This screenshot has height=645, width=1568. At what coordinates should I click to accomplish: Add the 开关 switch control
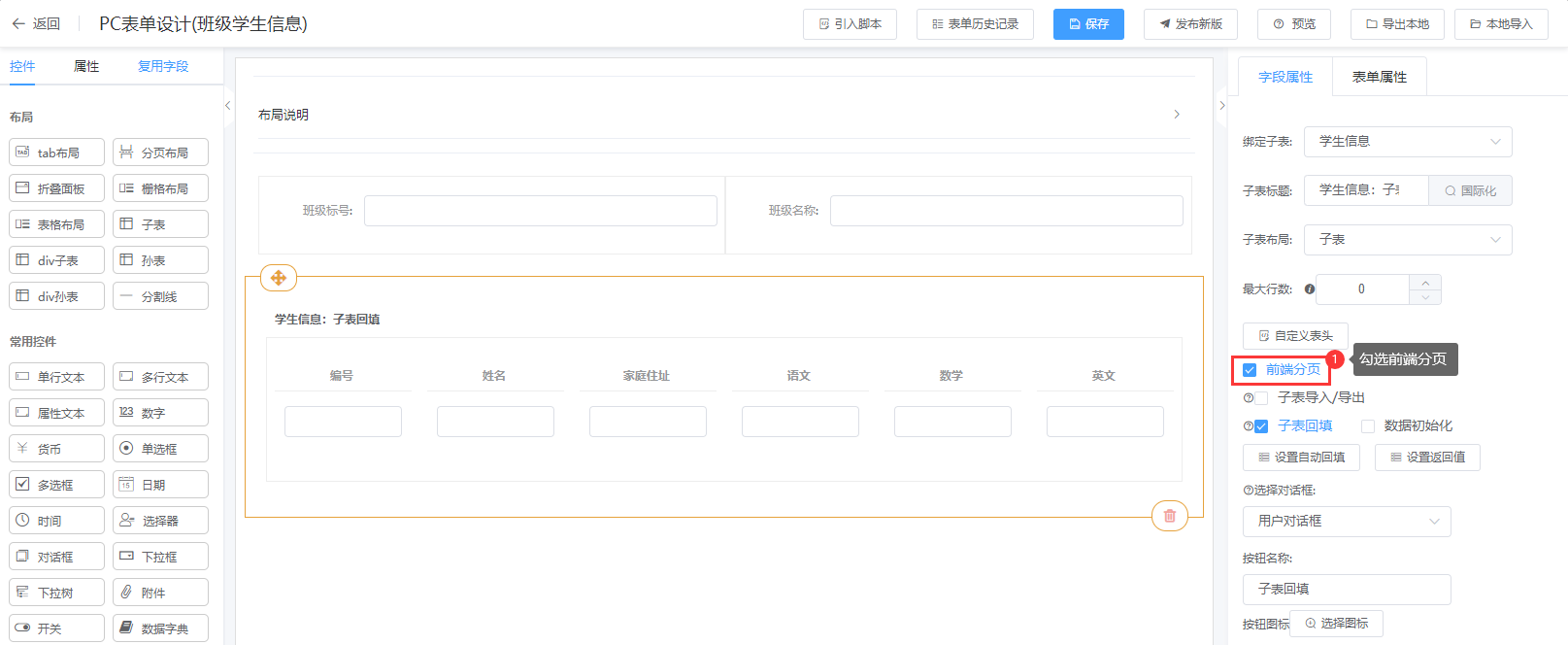pyautogui.click(x=56, y=628)
